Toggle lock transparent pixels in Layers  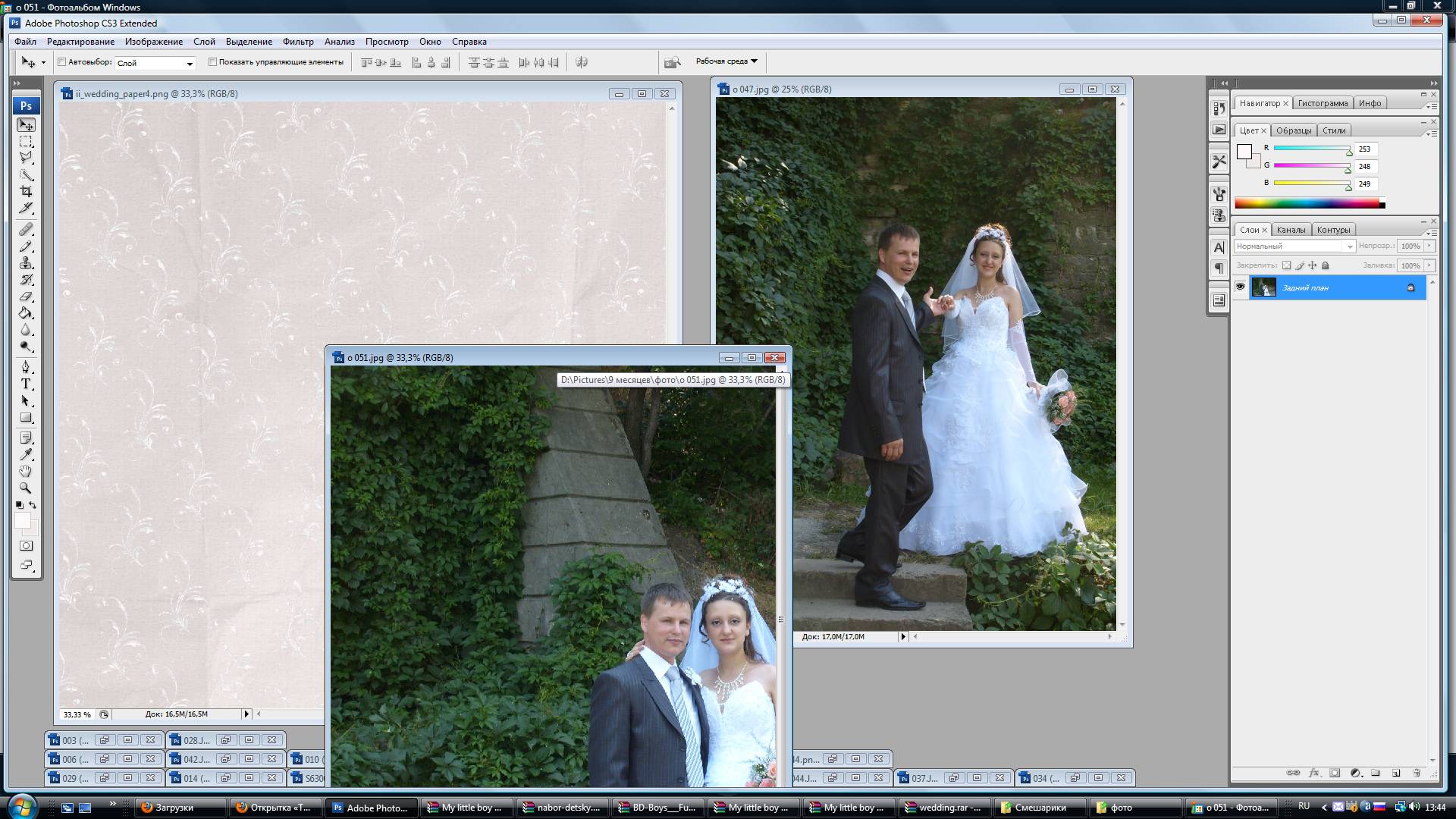[x=1286, y=265]
